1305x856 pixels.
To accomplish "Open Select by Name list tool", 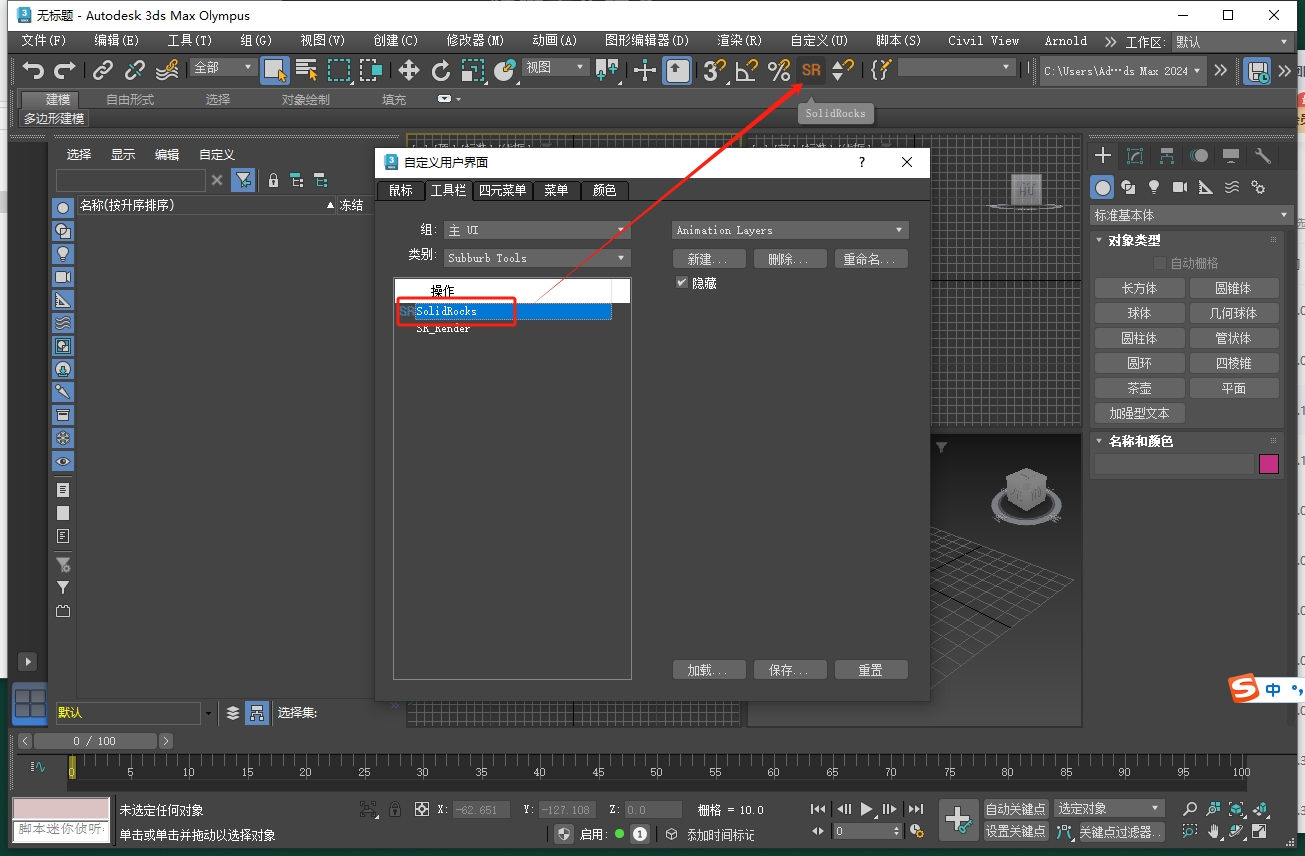I will click(307, 70).
